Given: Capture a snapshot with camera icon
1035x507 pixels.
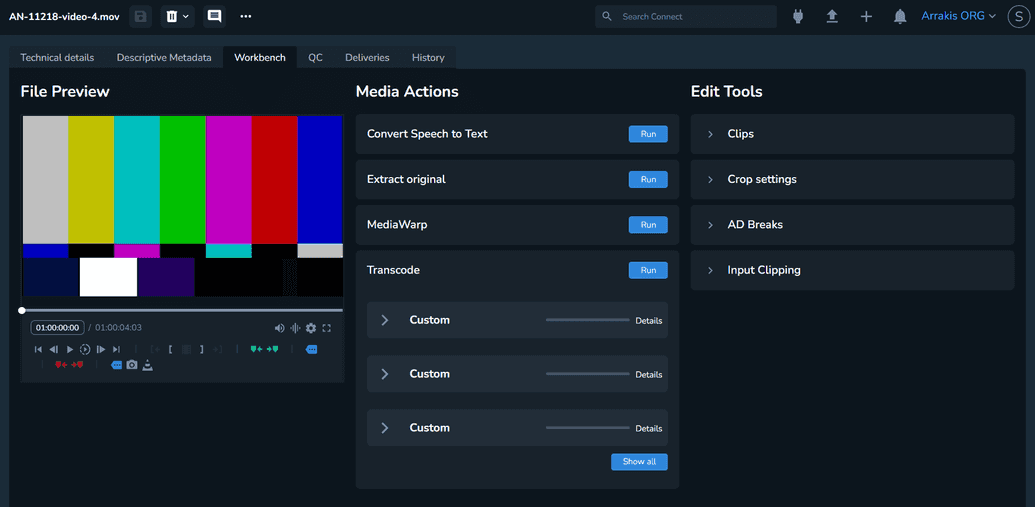Looking at the screenshot, I should click(132, 364).
